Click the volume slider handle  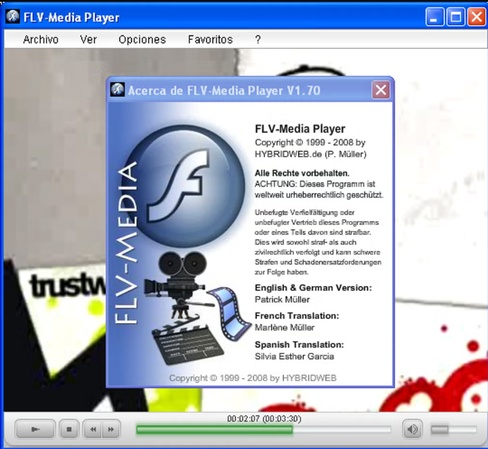[x=440, y=429]
